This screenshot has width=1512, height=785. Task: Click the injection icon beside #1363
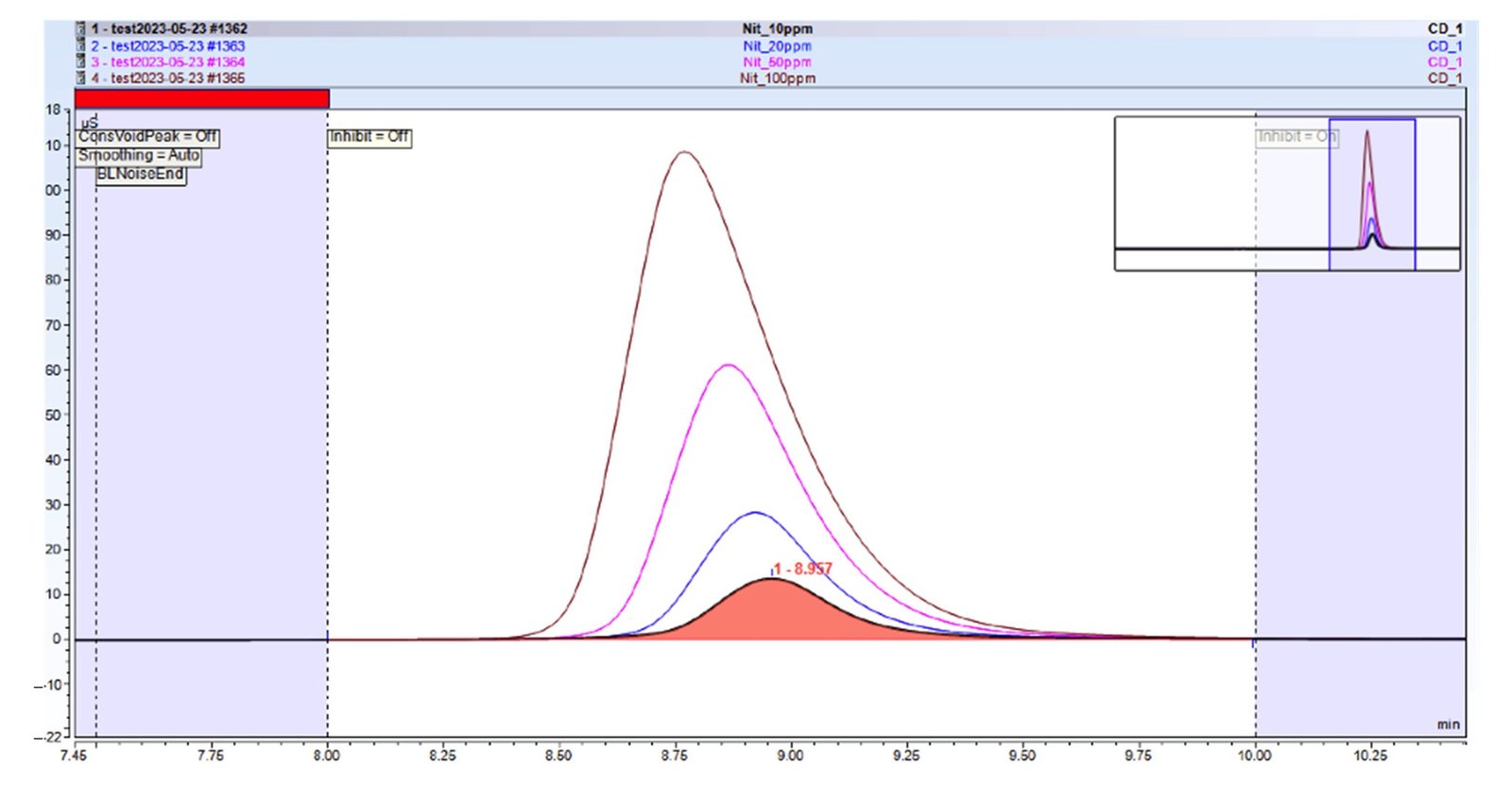(x=81, y=45)
